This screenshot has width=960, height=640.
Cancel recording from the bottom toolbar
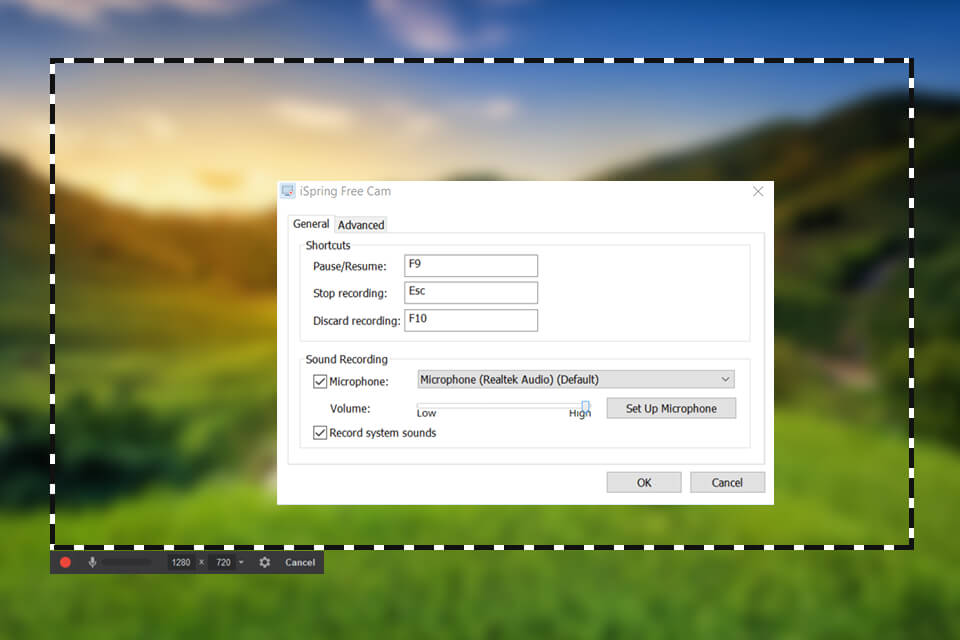pyautogui.click(x=300, y=562)
